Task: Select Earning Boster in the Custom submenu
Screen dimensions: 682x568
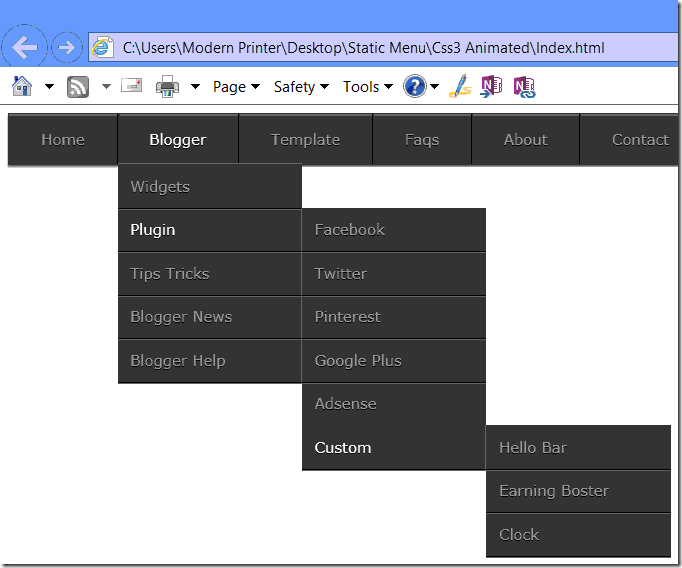Action: click(578, 491)
